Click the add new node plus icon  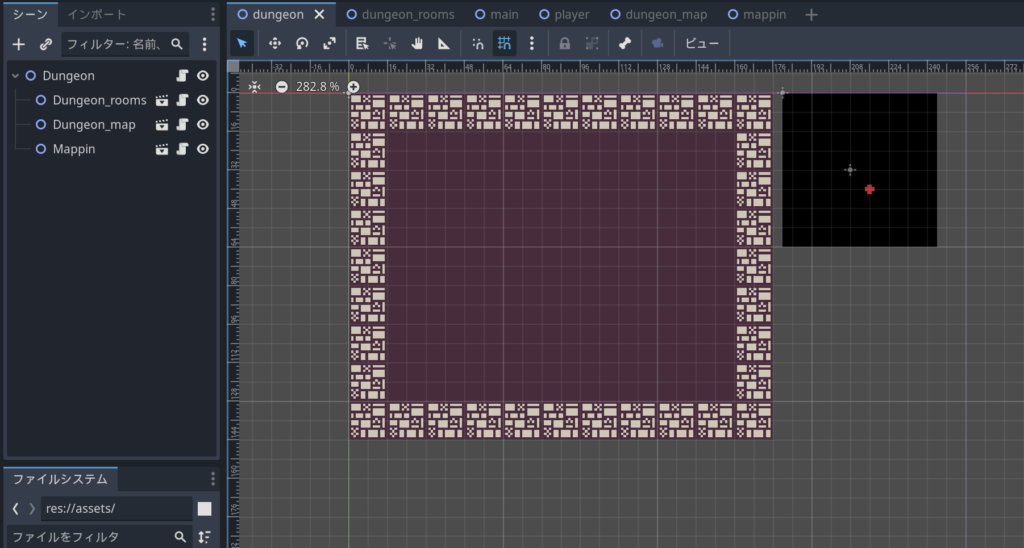pyautogui.click(x=18, y=44)
